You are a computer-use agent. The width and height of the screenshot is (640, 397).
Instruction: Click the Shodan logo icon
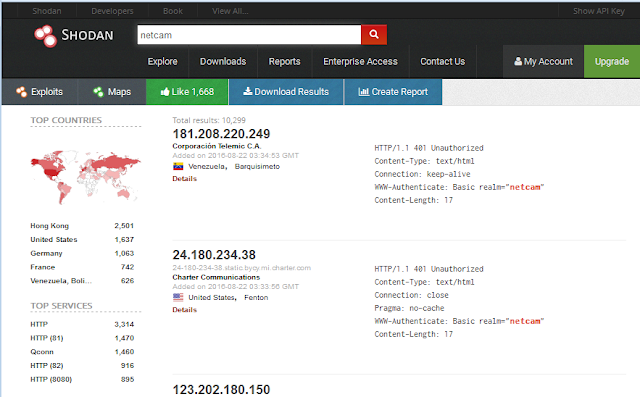[x=45, y=36]
